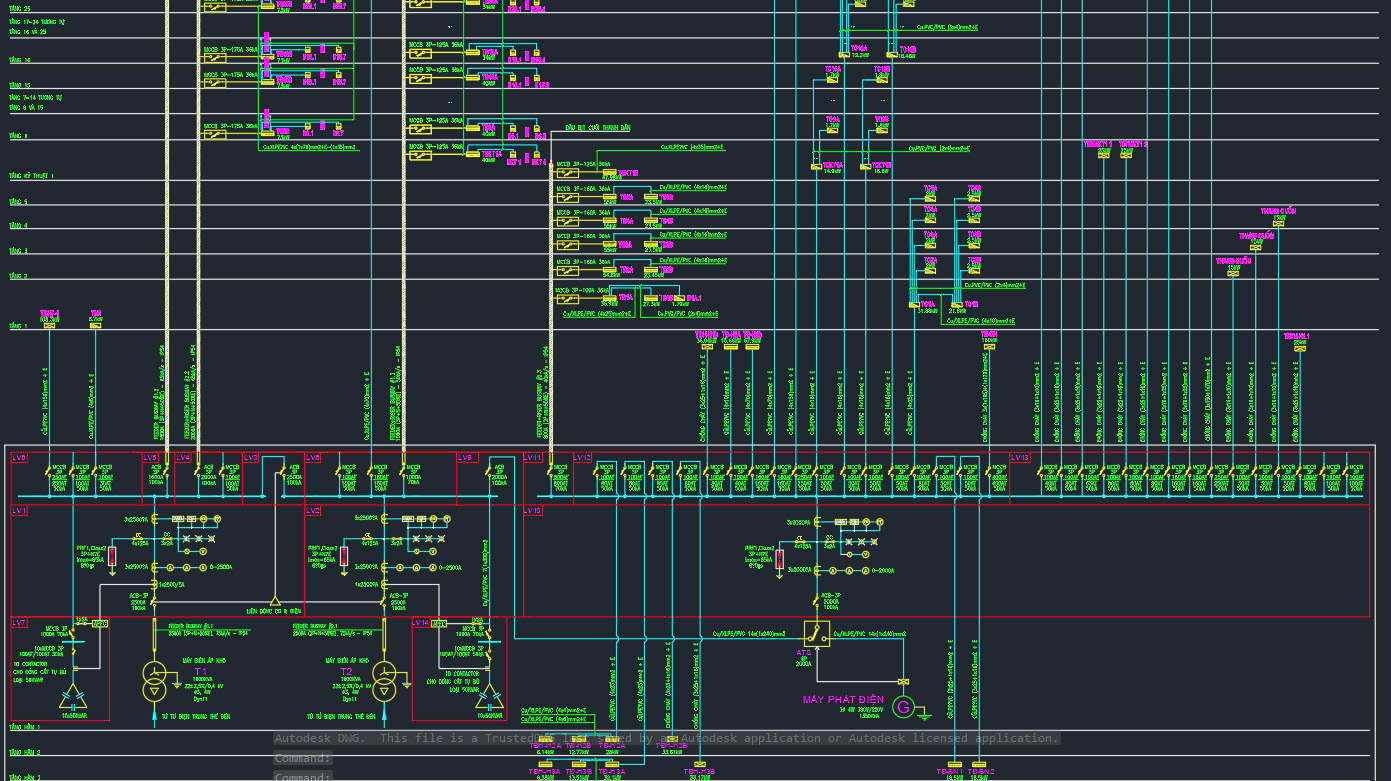This screenshot has height=781, width=1391.
Task: Select the red surge arrester symbol in LV1
Action: [x=112, y=556]
